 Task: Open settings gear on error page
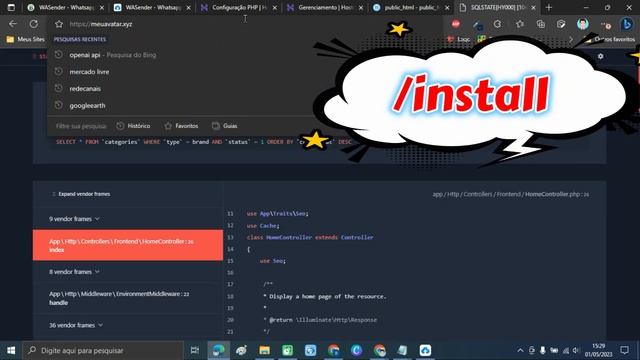pyautogui.click(x=600, y=56)
